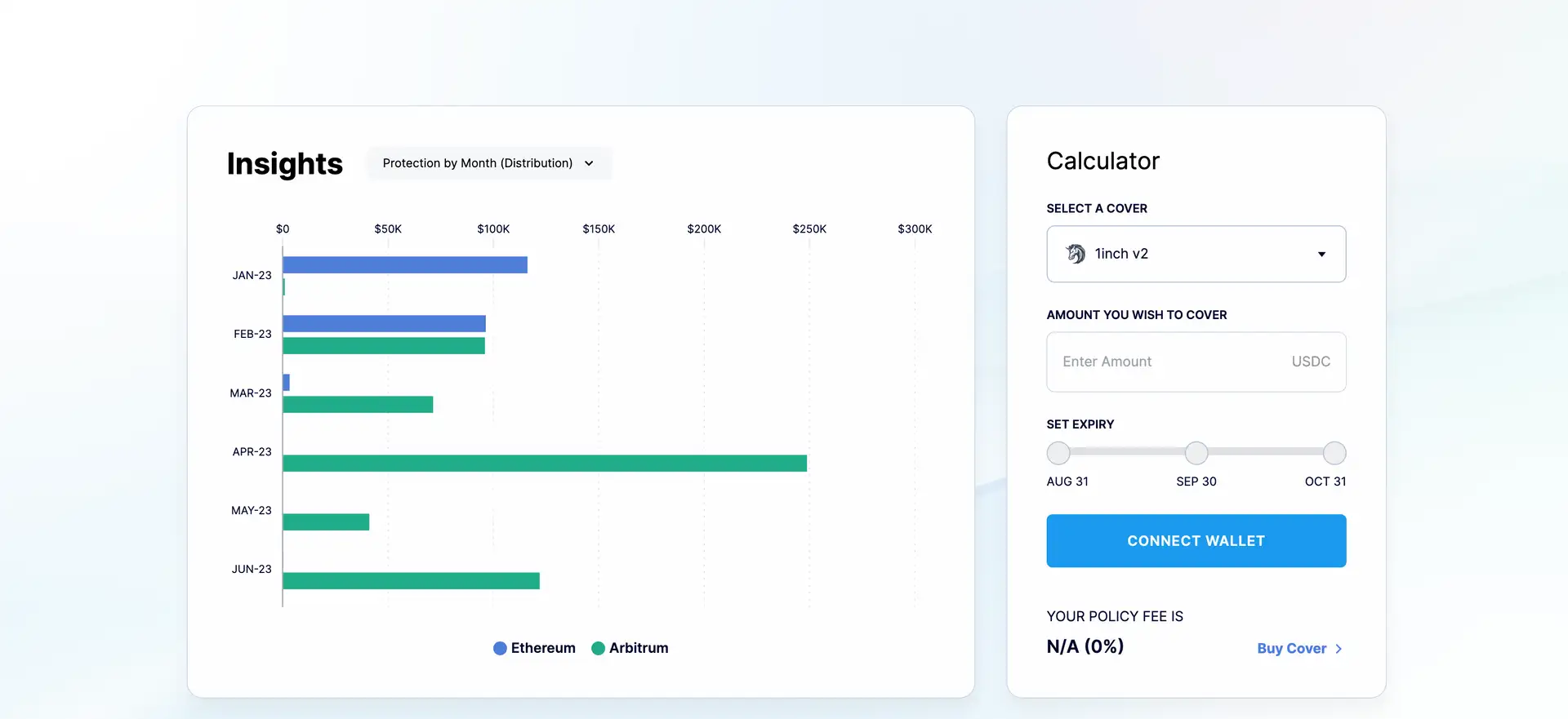The width and height of the screenshot is (1568, 719).
Task: Select the SEP 30 expiry option
Action: point(1196,453)
